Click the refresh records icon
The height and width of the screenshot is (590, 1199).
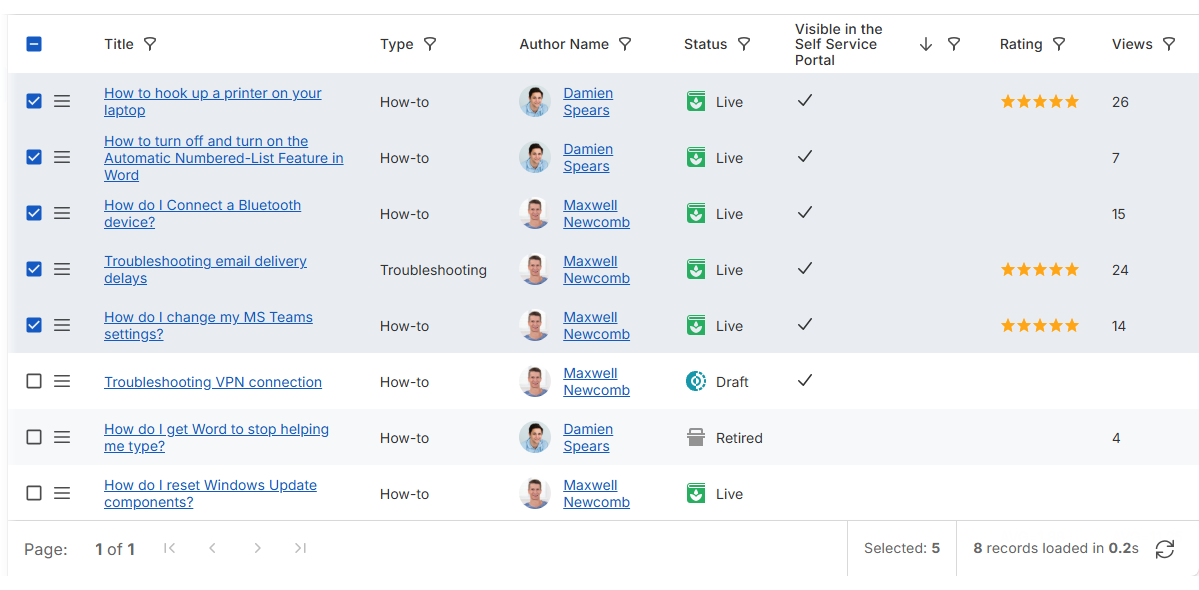pos(1165,549)
